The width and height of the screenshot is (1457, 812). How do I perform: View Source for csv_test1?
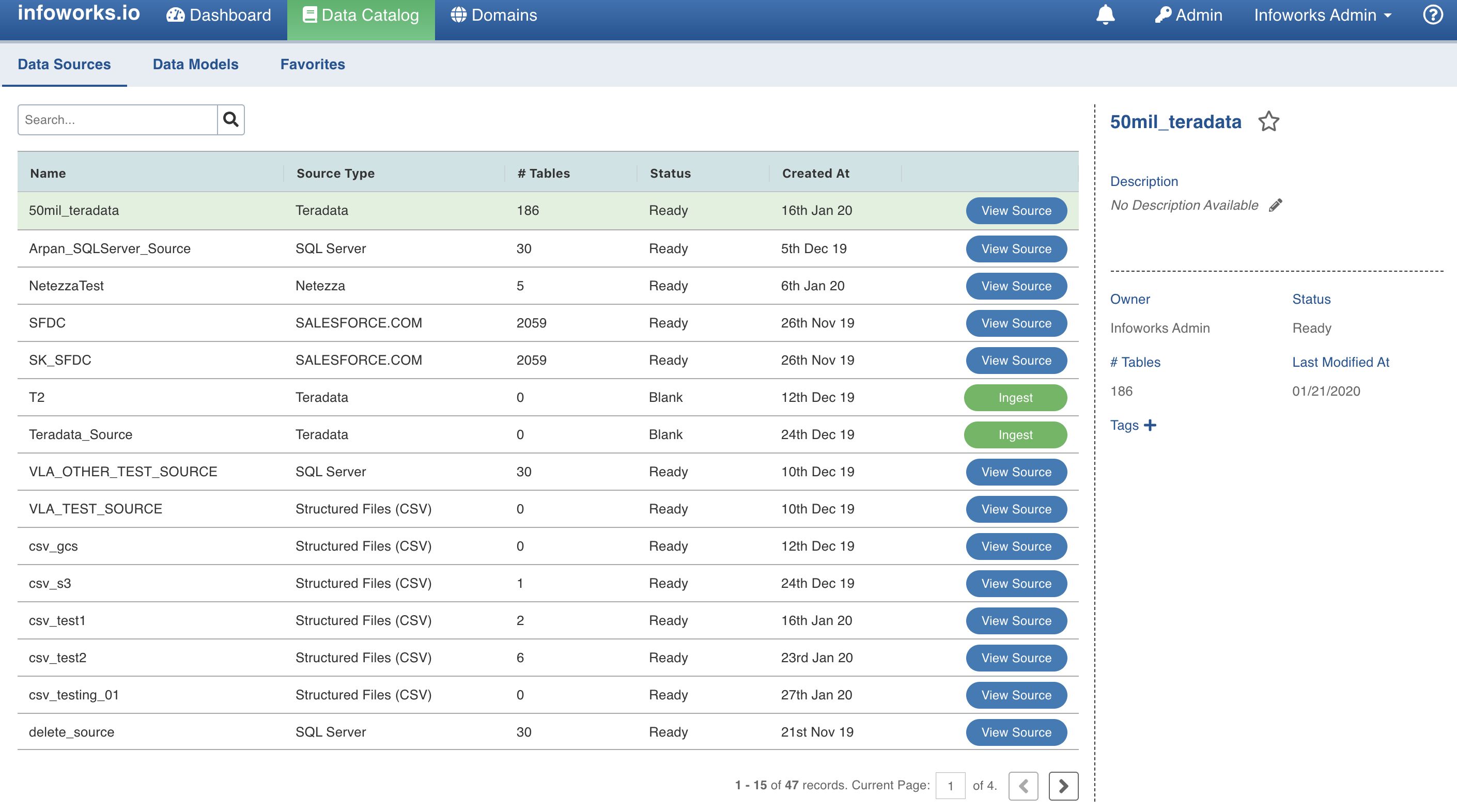coord(1016,621)
